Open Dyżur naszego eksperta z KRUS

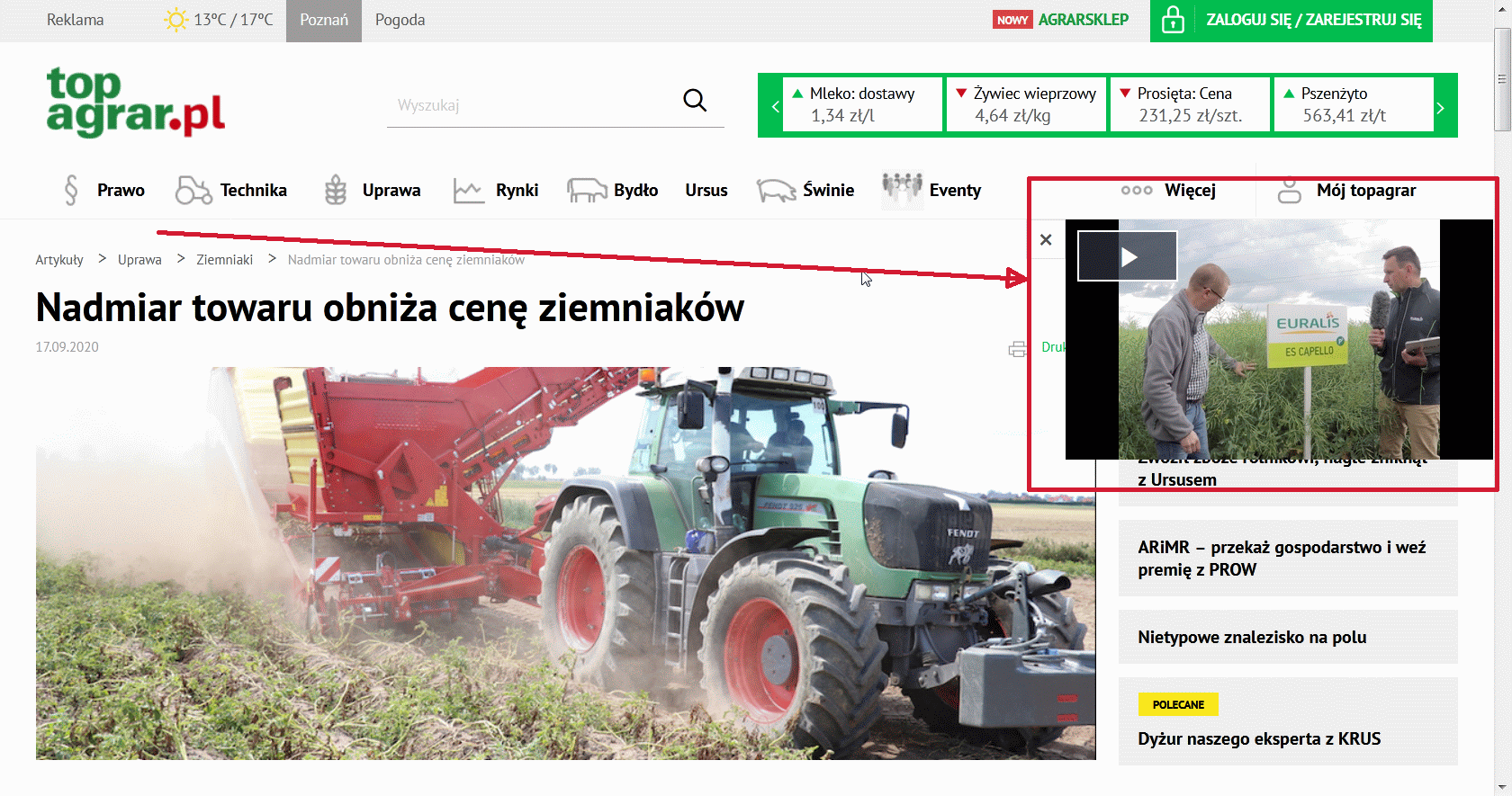pyautogui.click(x=1259, y=739)
